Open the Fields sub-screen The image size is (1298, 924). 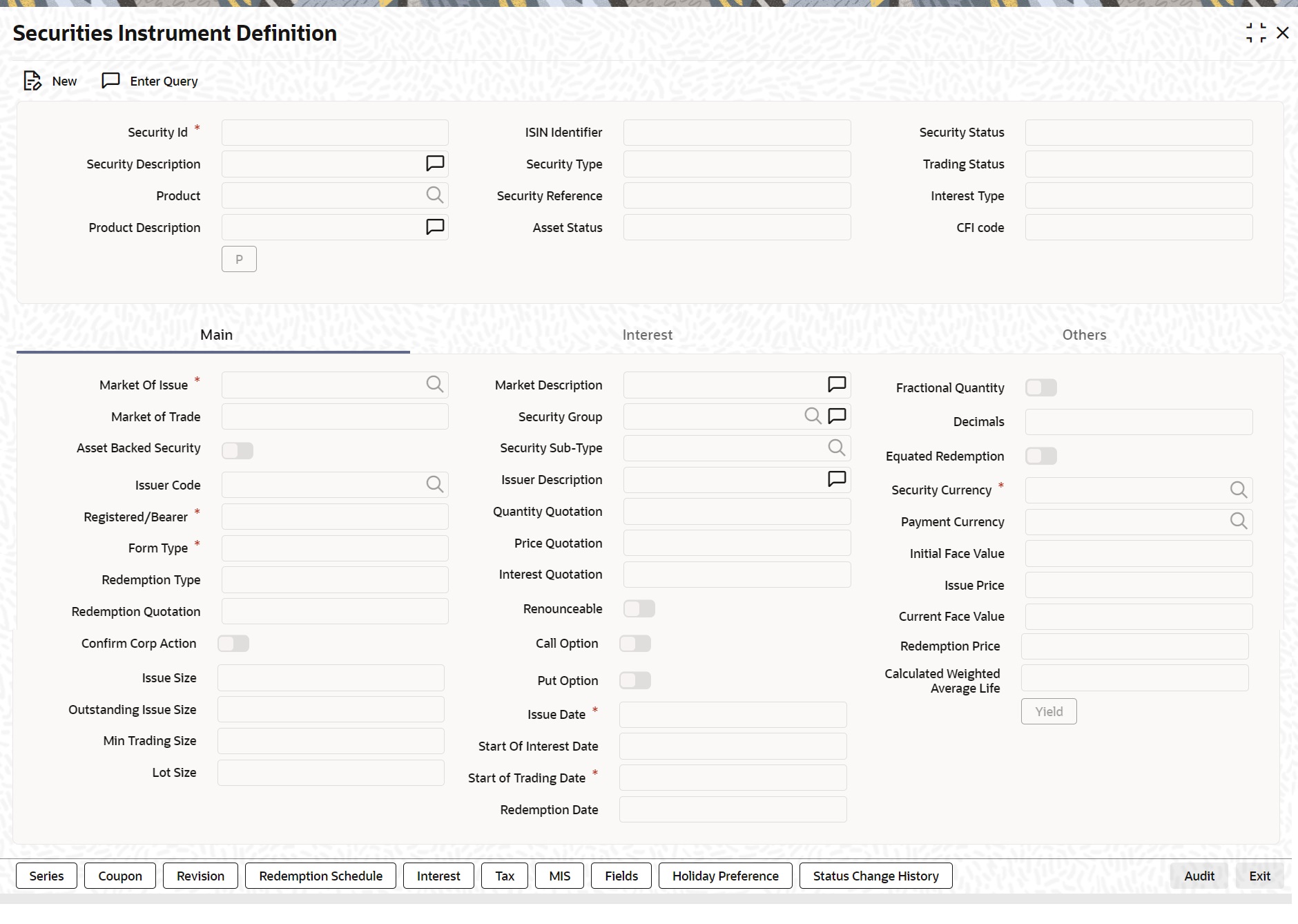tap(621, 876)
